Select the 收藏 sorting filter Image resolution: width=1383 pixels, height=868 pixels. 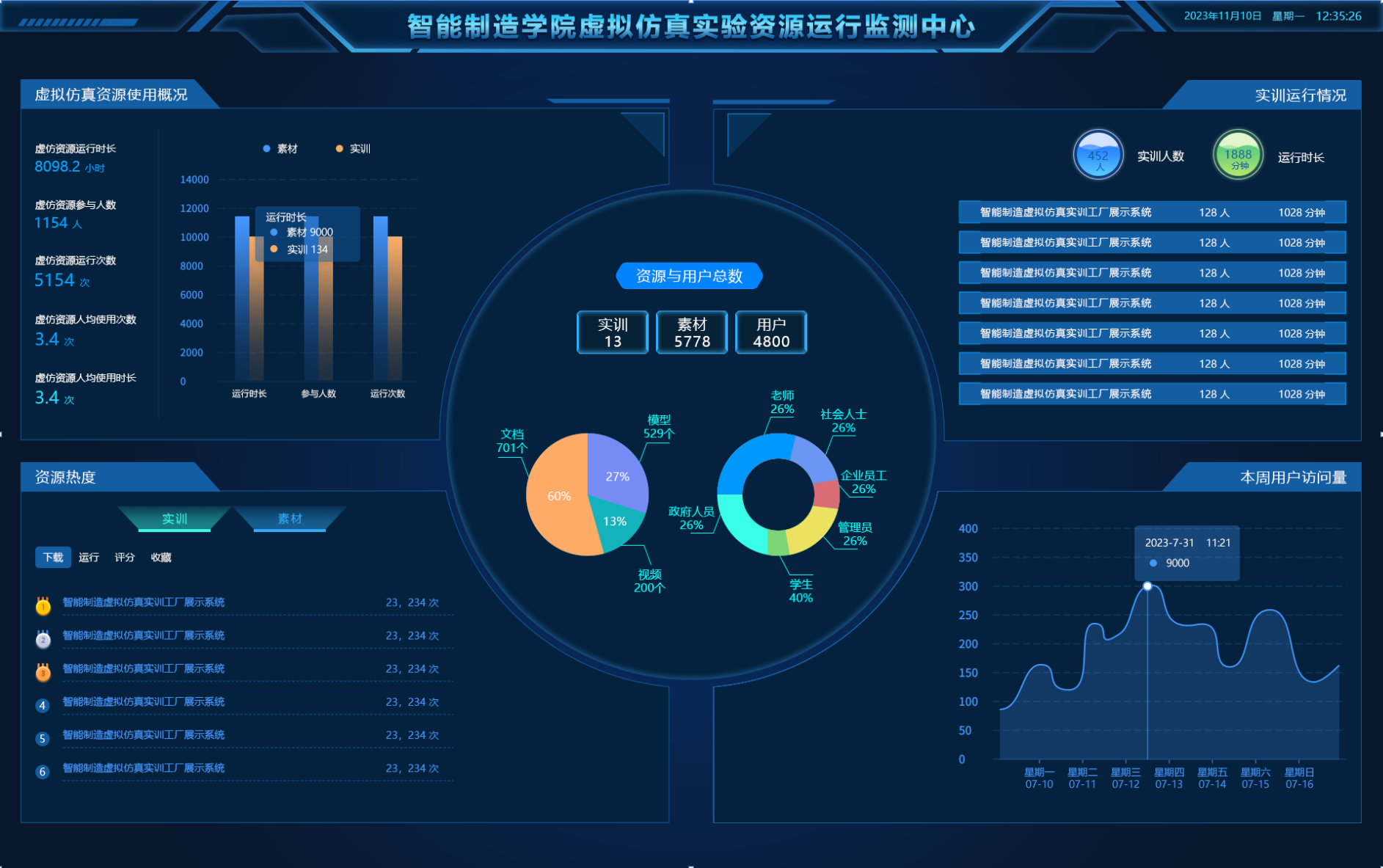click(x=161, y=558)
